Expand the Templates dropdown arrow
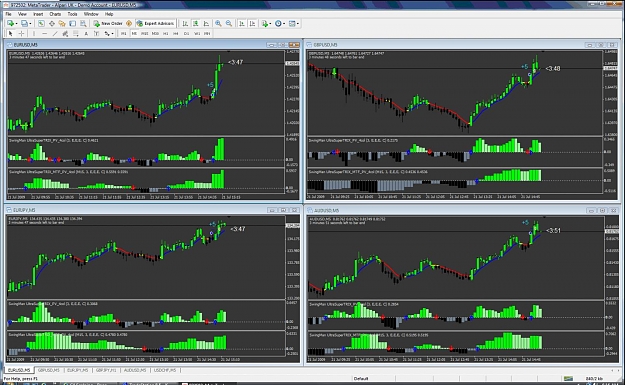625x385 pixels. click(298, 24)
